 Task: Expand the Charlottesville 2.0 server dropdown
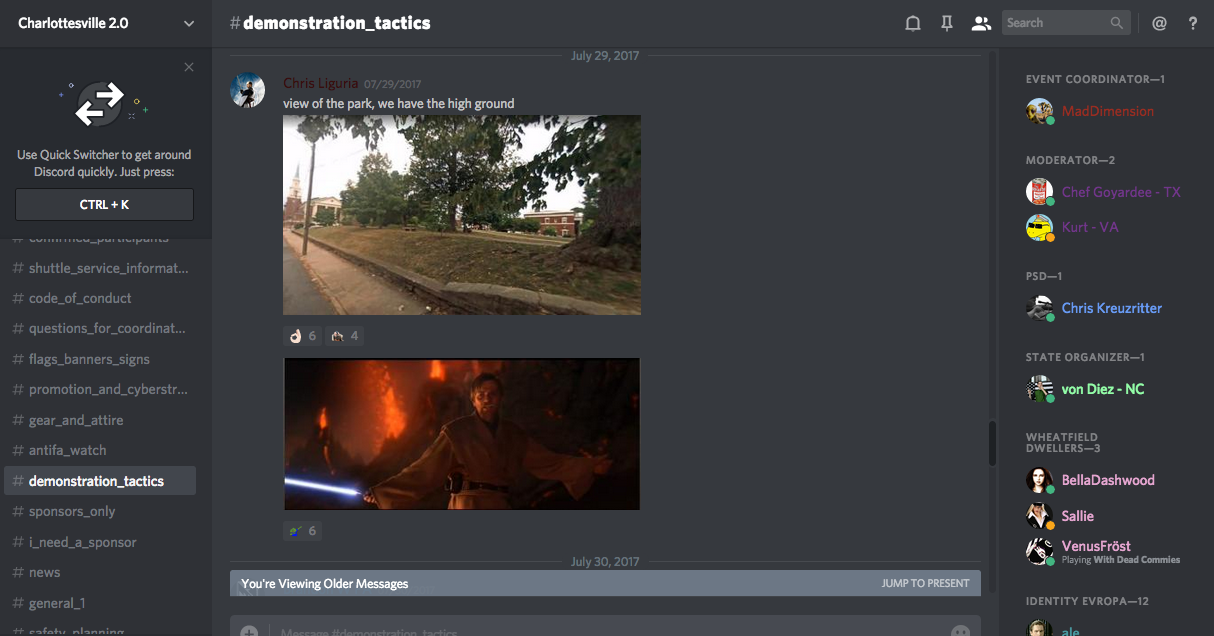[x=189, y=23]
